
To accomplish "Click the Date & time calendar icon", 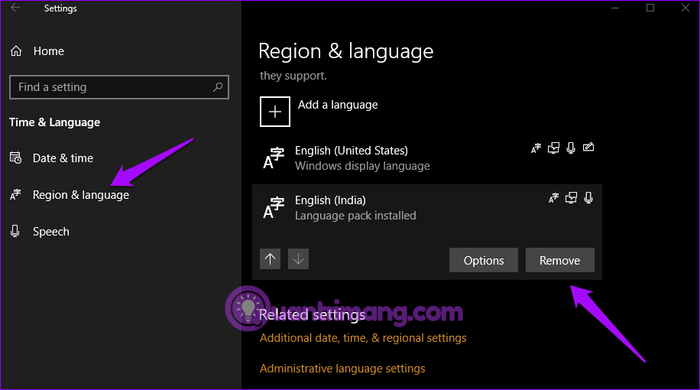I will [16, 158].
